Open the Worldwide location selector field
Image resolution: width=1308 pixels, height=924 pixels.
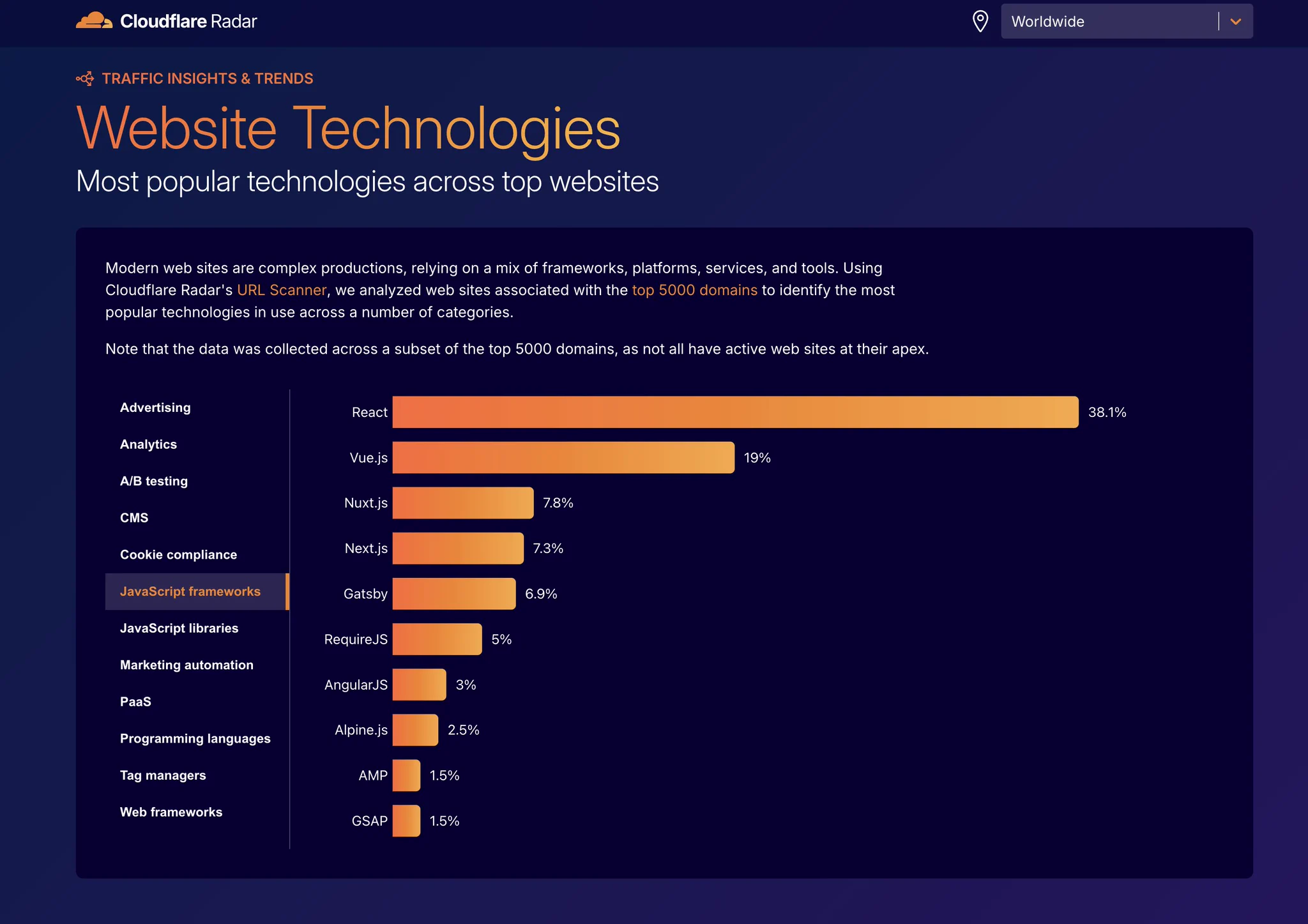(x=1127, y=21)
